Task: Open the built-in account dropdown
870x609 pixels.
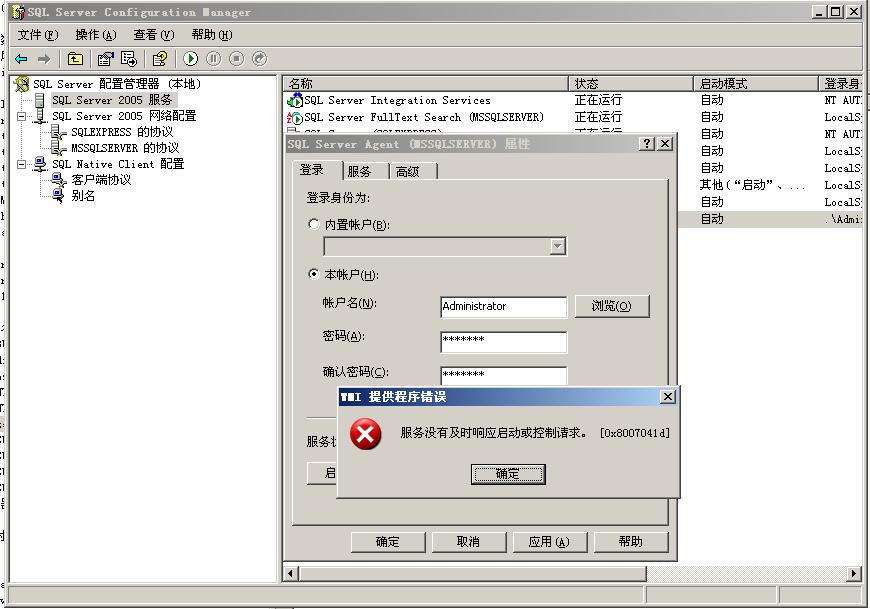Action: pyautogui.click(x=558, y=246)
